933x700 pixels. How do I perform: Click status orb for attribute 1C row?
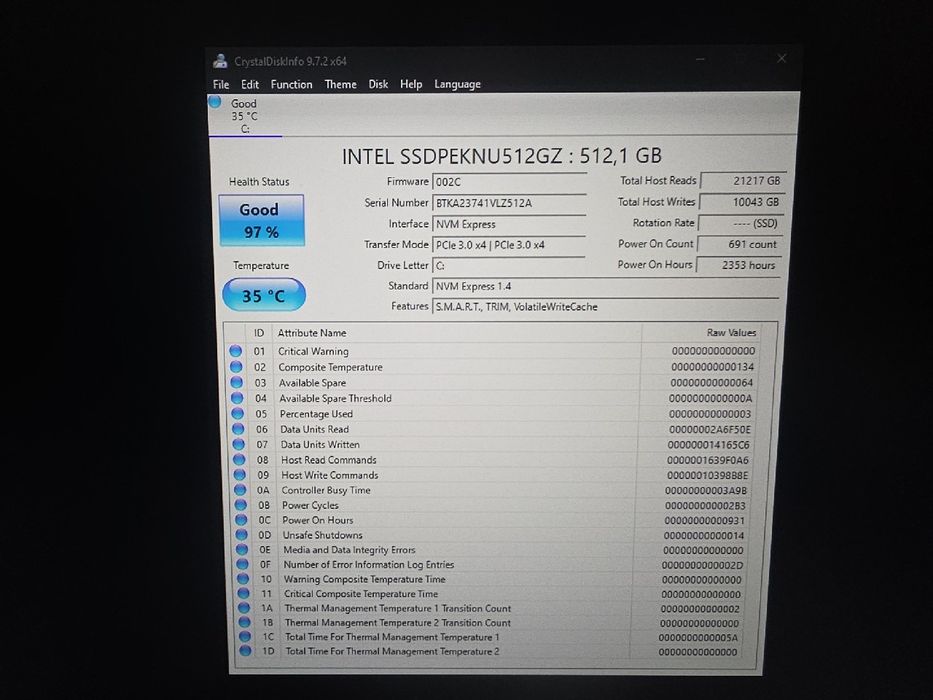pos(245,636)
